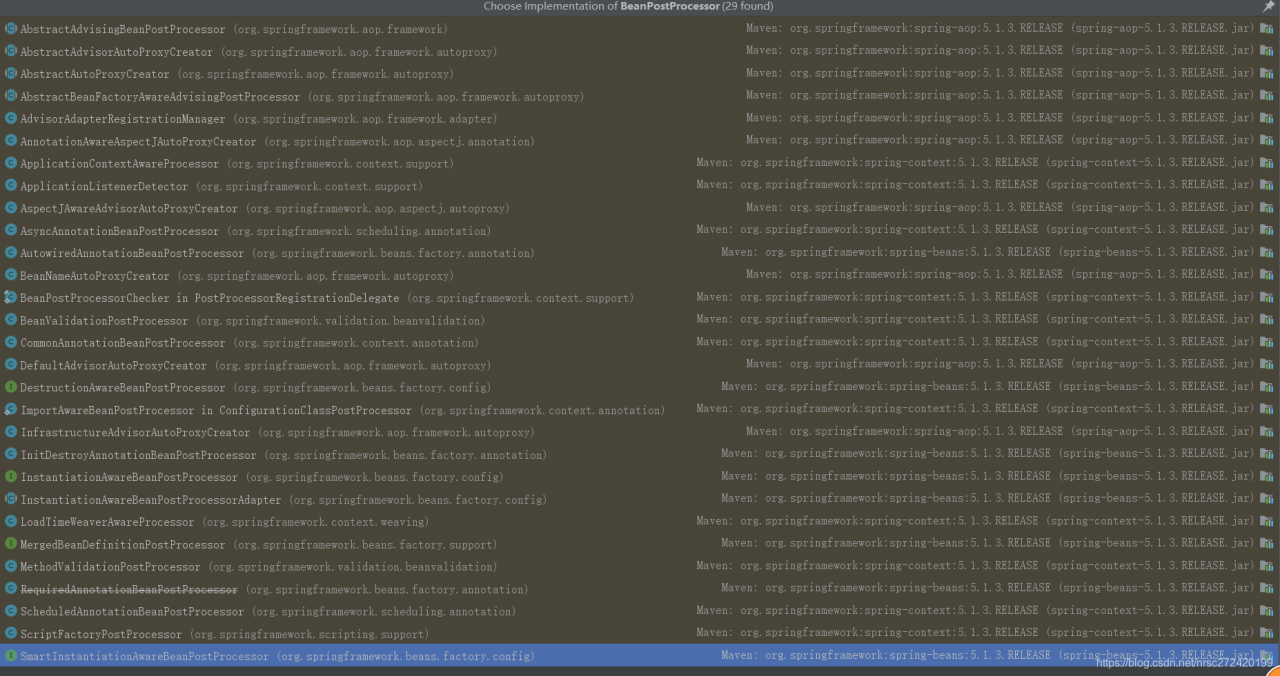Click library icon on InitDestroyAnnotationBeanPostProcessor row
This screenshot has width=1280, height=676.
[1267, 454]
